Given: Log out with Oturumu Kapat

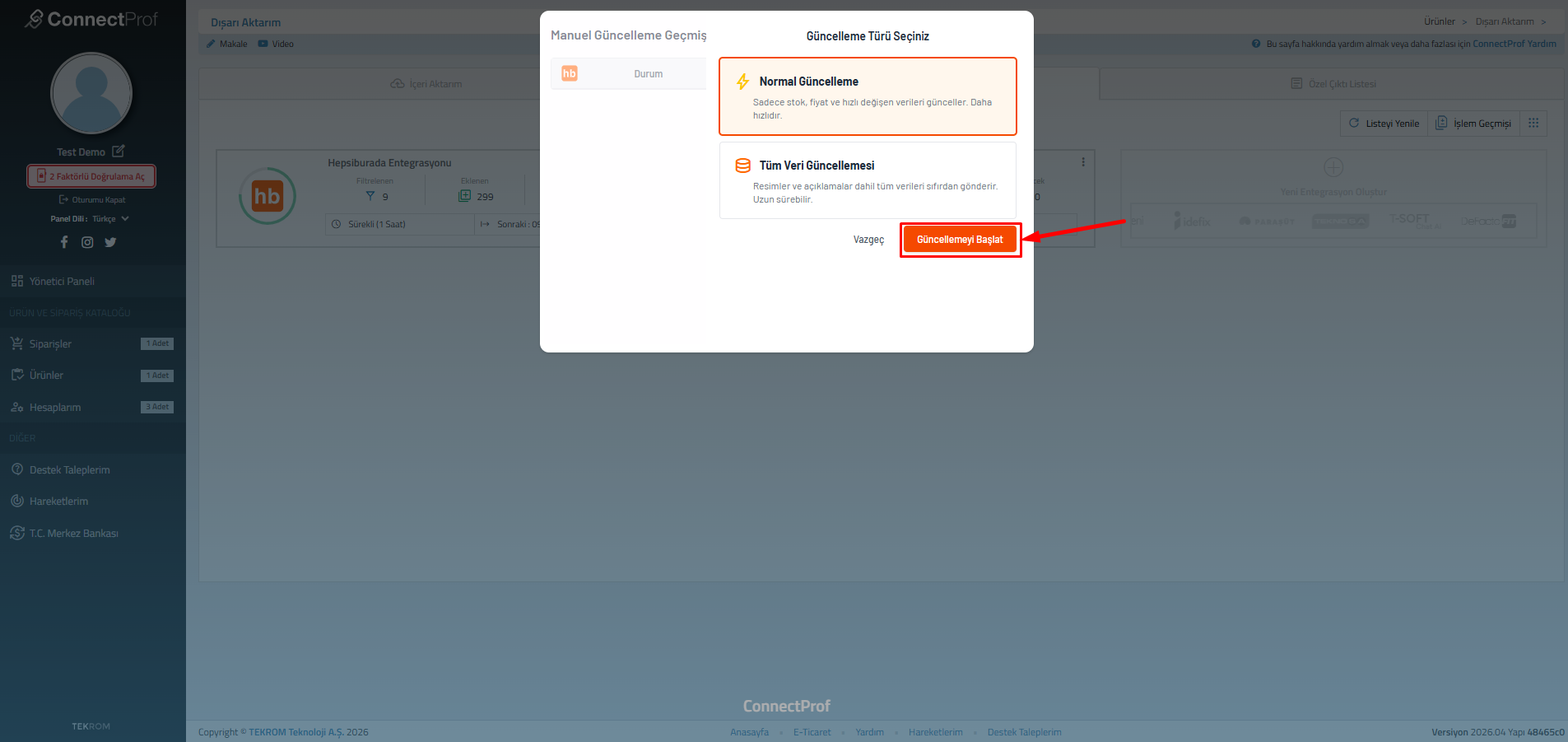Looking at the screenshot, I should [x=92, y=200].
